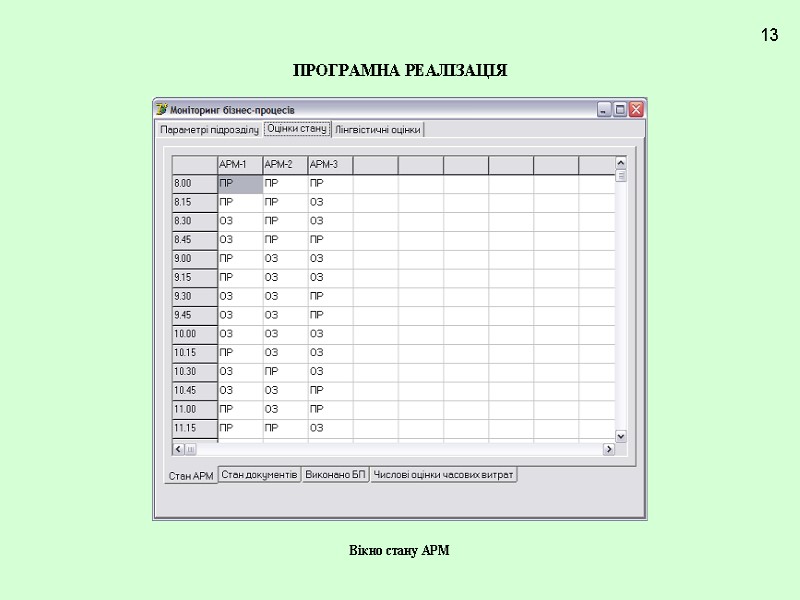The image size is (800, 600).
Task: Click the vertical scrollbar thumb
Action: point(621,176)
